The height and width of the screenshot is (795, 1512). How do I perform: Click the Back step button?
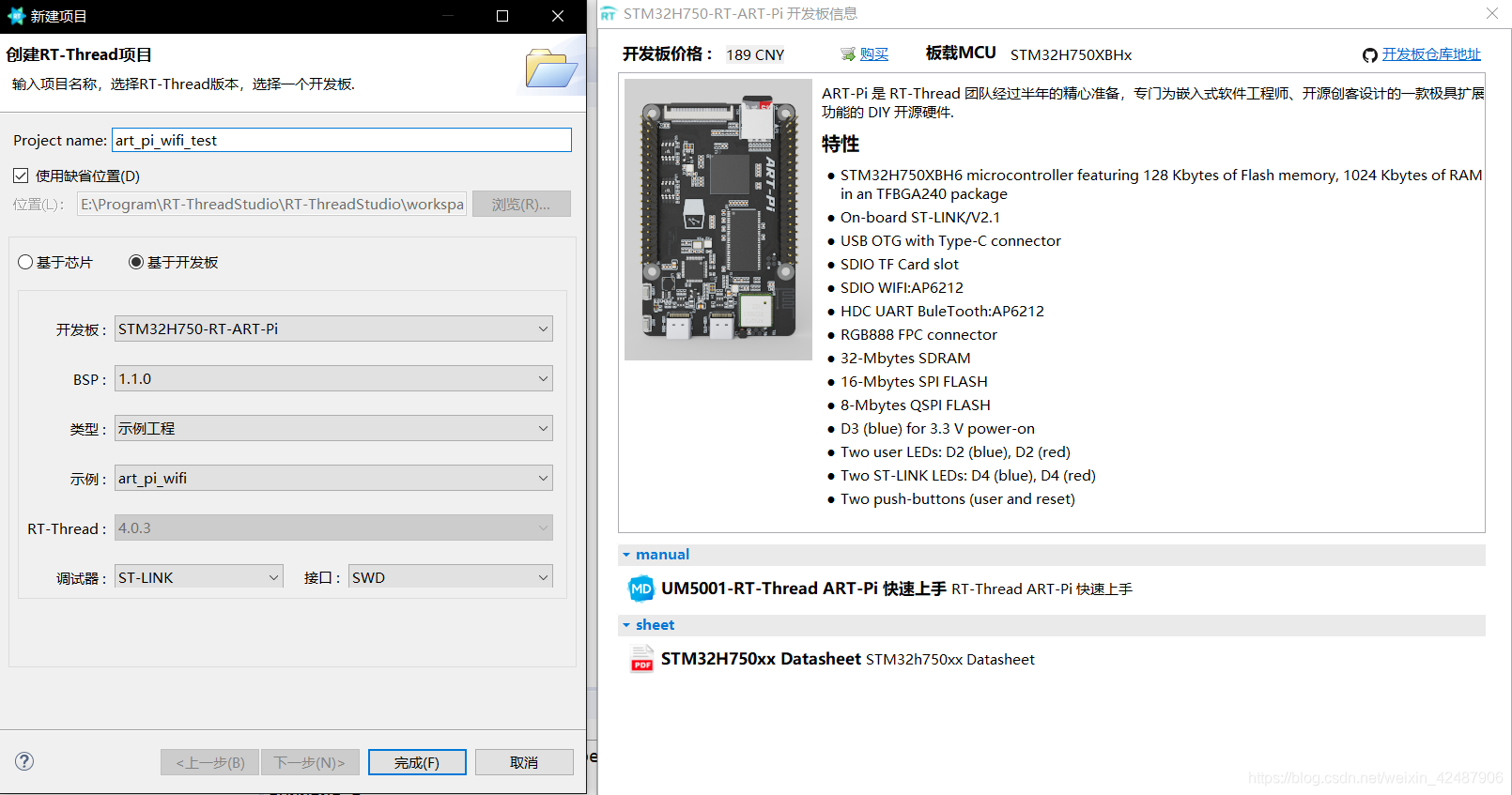pos(210,762)
